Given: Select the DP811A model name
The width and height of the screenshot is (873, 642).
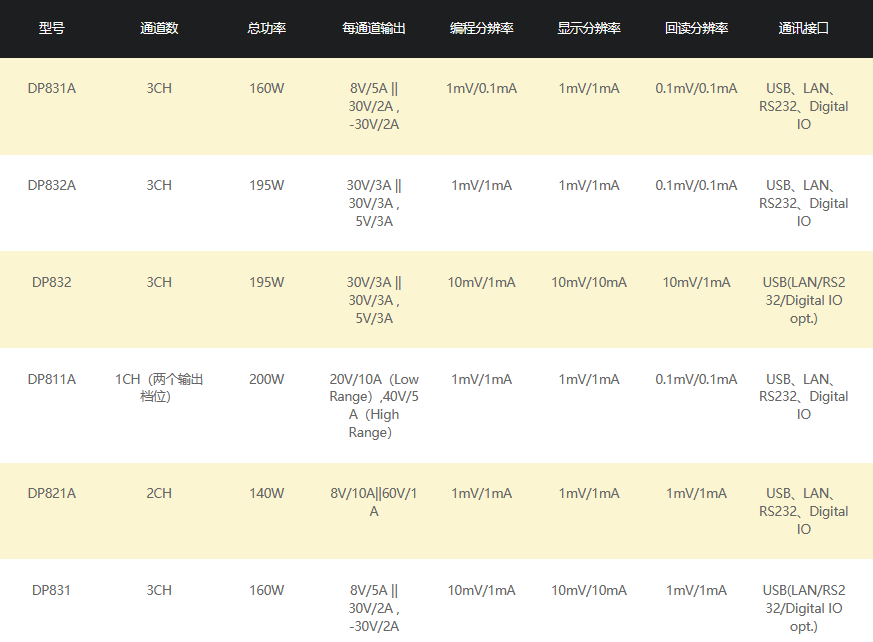Looking at the screenshot, I should pyautogui.click(x=52, y=379).
